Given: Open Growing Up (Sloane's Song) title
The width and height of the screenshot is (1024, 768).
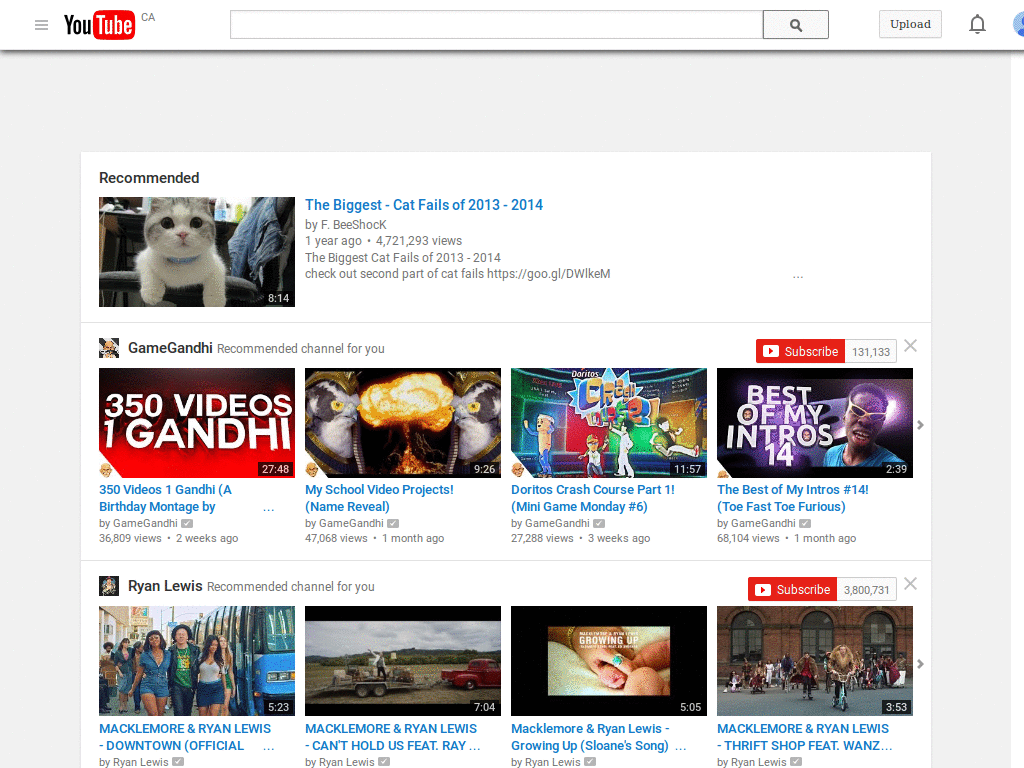Looking at the screenshot, I should pos(590,737).
